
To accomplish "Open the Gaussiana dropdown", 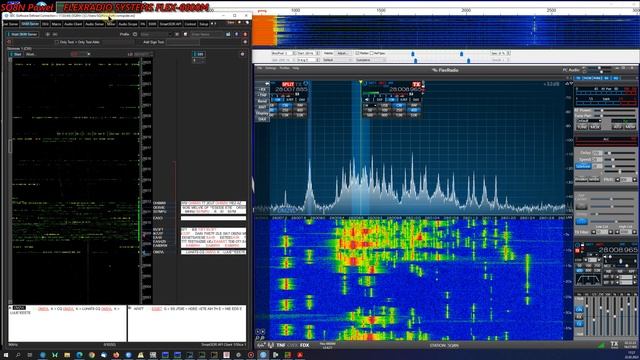I will pyautogui.click(x=370, y=60).
